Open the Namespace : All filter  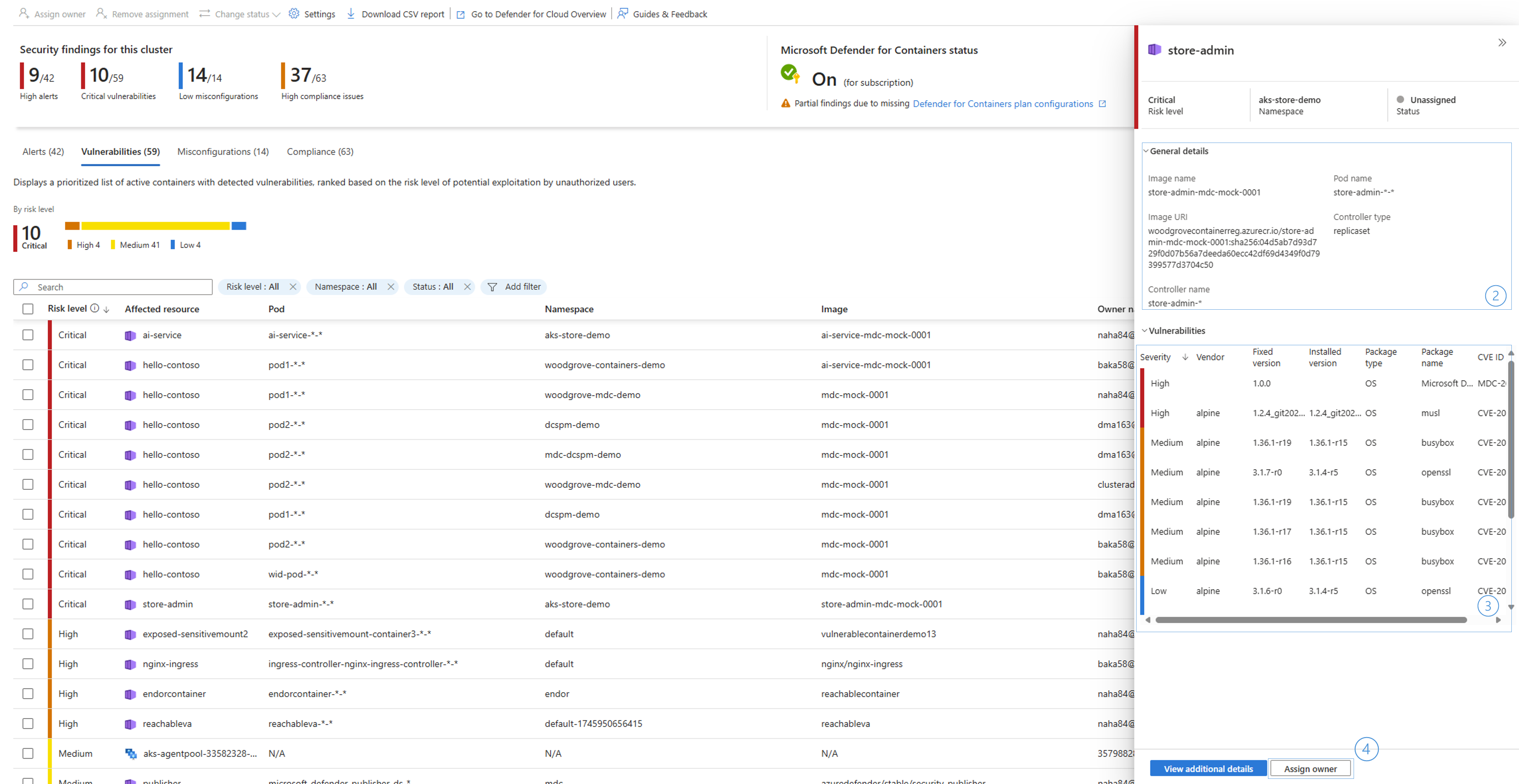[x=346, y=287]
